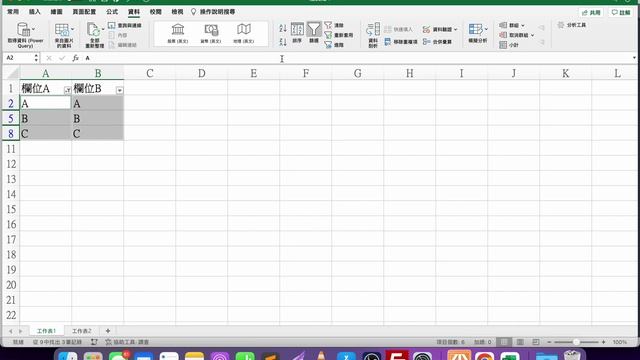Switch to Normal view
The image size is (640, 360).
[504, 342]
